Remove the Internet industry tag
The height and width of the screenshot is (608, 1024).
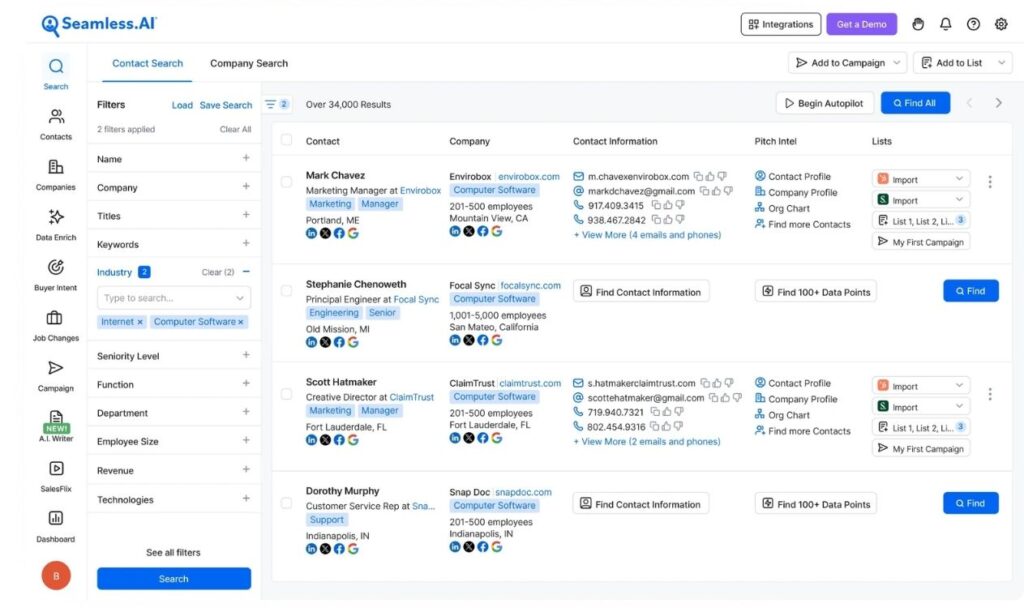pos(140,322)
